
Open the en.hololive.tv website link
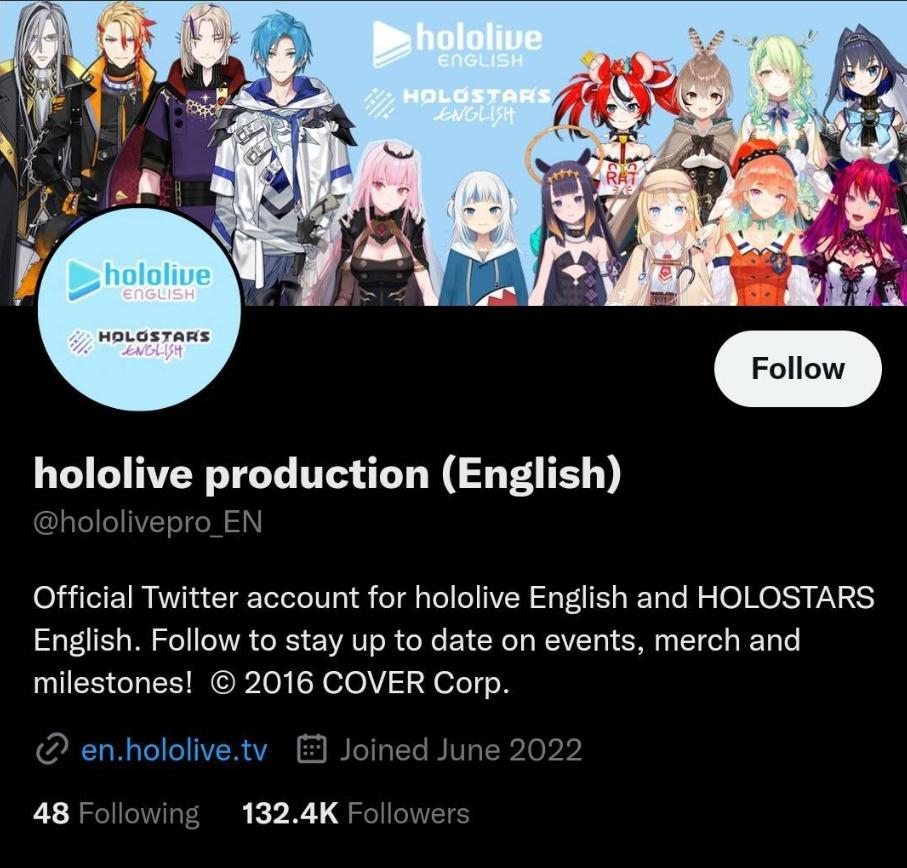[174, 750]
